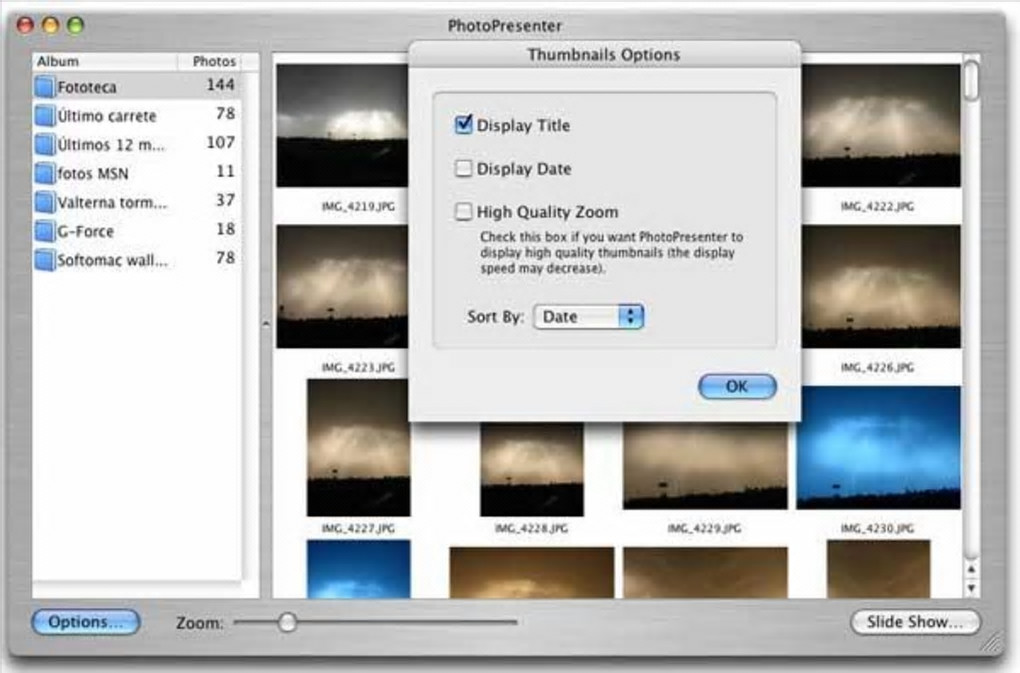Select the Valterna torm... album name

(112, 202)
